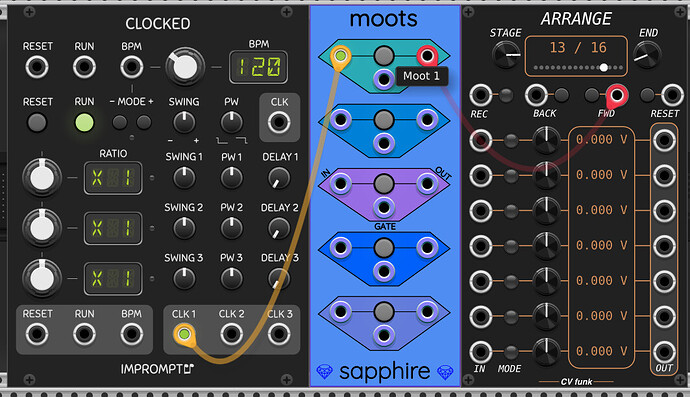The image size is (690, 397).
Task: Click the SWING 1 knob
Action: [184, 178]
